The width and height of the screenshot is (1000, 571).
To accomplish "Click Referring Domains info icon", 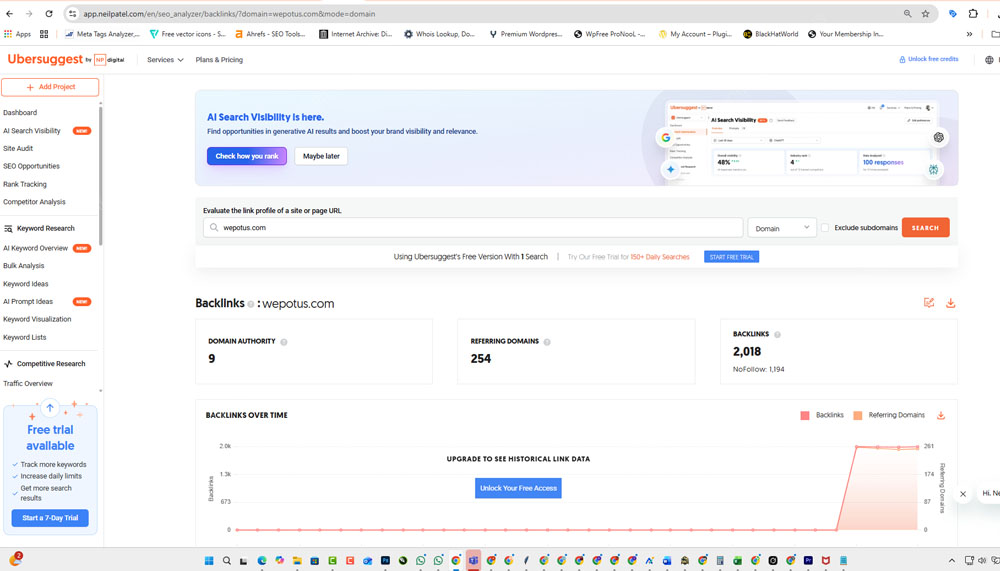I will (x=547, y=342).
